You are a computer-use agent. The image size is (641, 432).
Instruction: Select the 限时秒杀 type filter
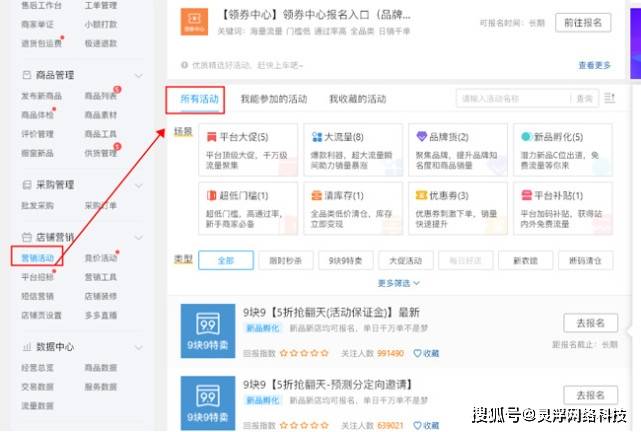click(x=285, y=260)
